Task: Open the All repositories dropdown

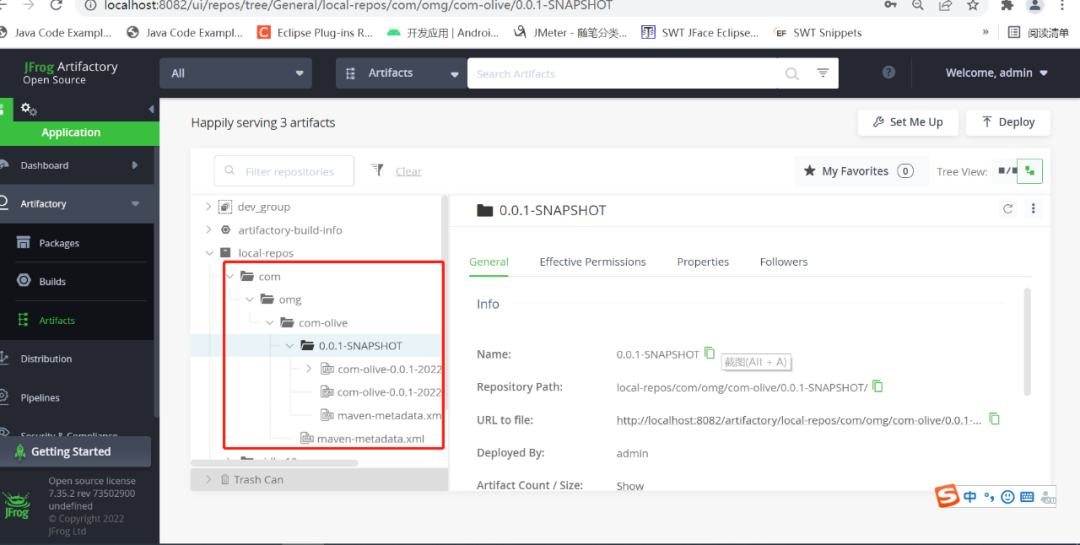Action: [236, 73]
